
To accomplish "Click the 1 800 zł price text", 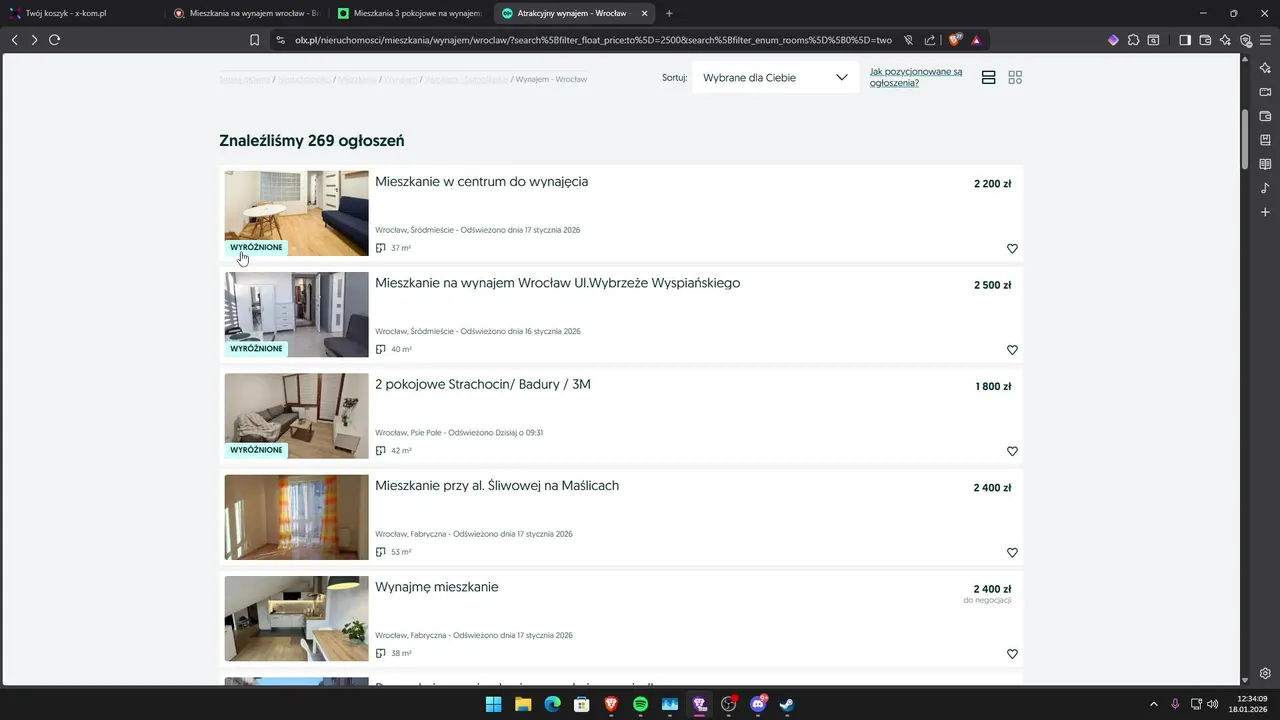I will [993, 387].
